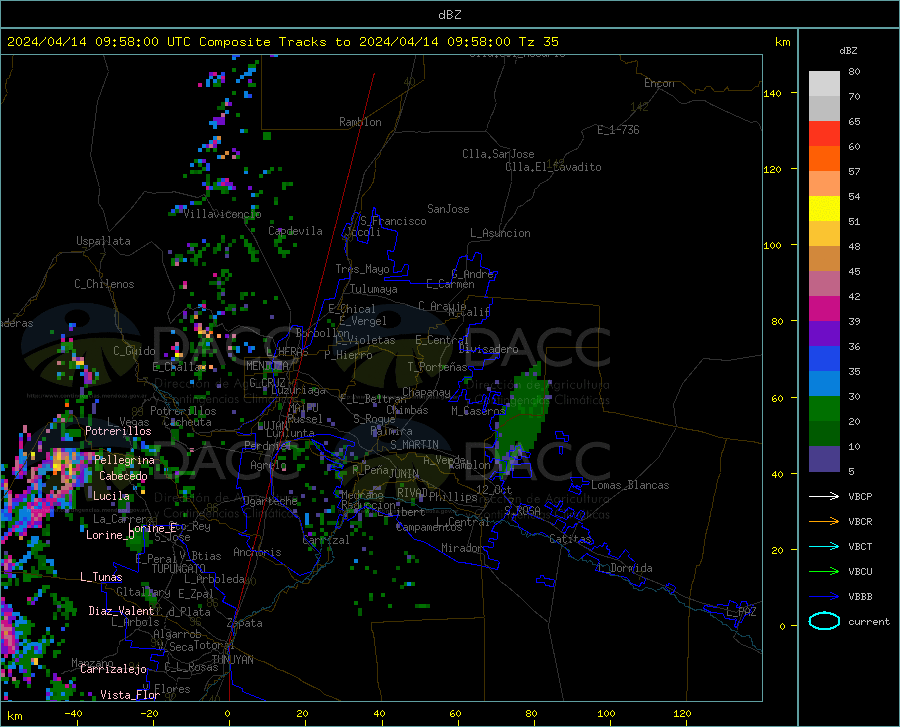900x727 pixels.
Task: Click the Tulumaya place label
Action: pyautogui.click(x=374, y=289)
